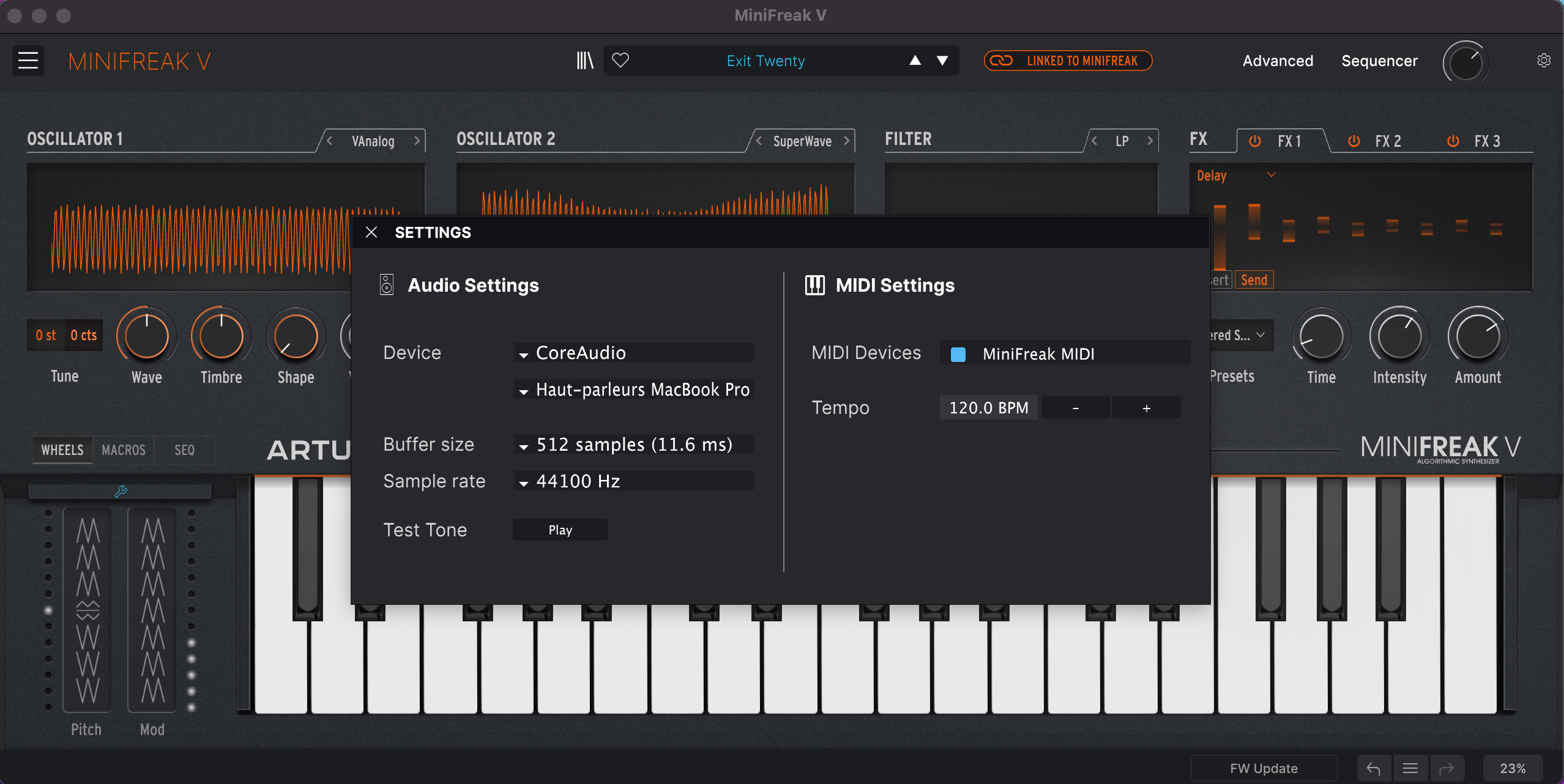Click the redo arrow in the bottom bar
Viewport: 1564px width, 784px height.
click(1447, 767)
